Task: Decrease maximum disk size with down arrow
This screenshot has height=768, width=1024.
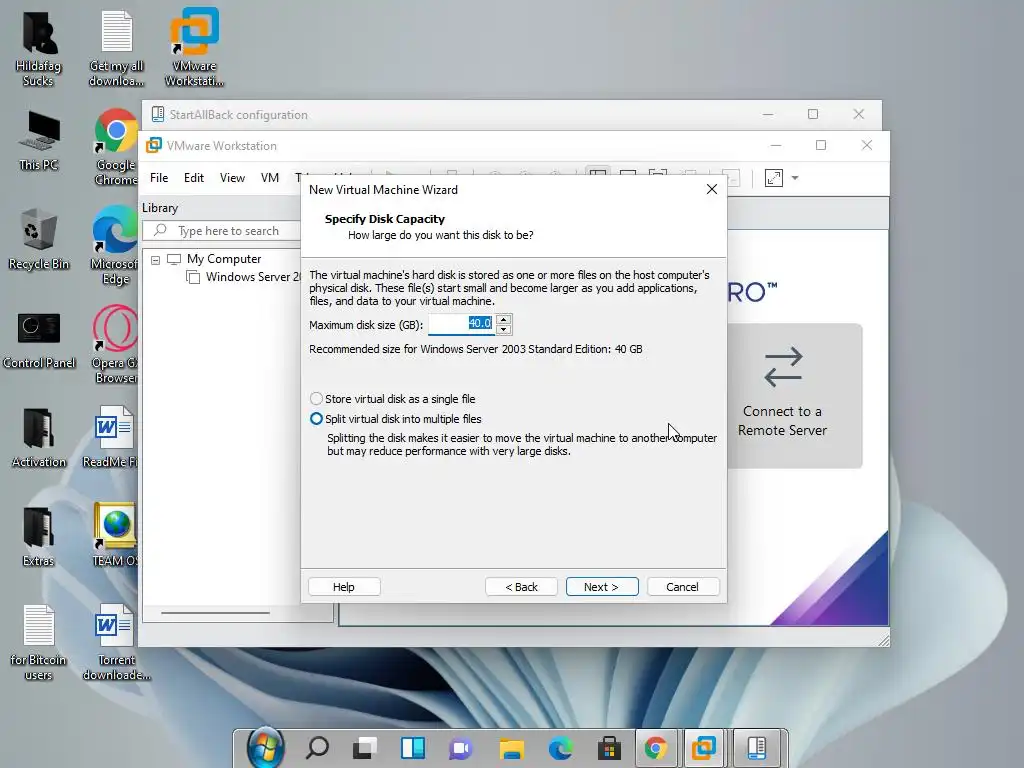Action: [x=504, y=329]
